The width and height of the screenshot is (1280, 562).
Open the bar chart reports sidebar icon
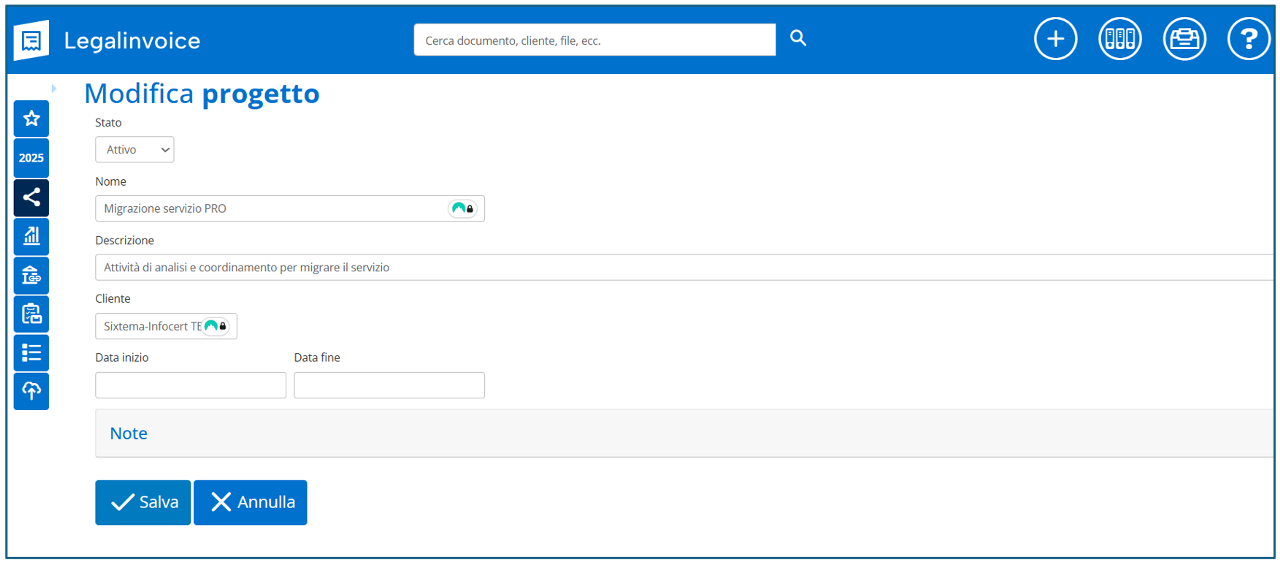pos(31,236)
